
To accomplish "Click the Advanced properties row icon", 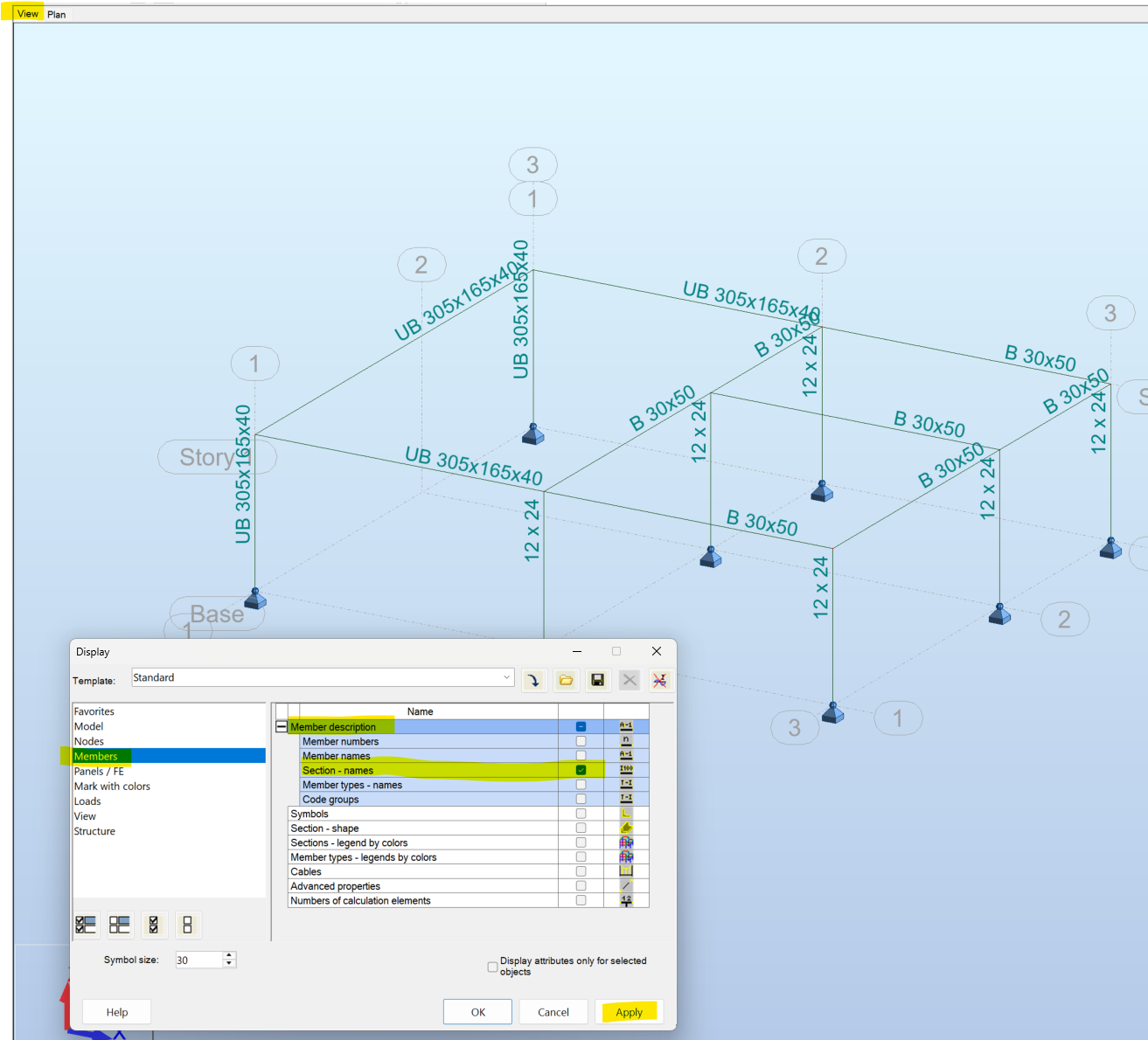I will [626, 885].
